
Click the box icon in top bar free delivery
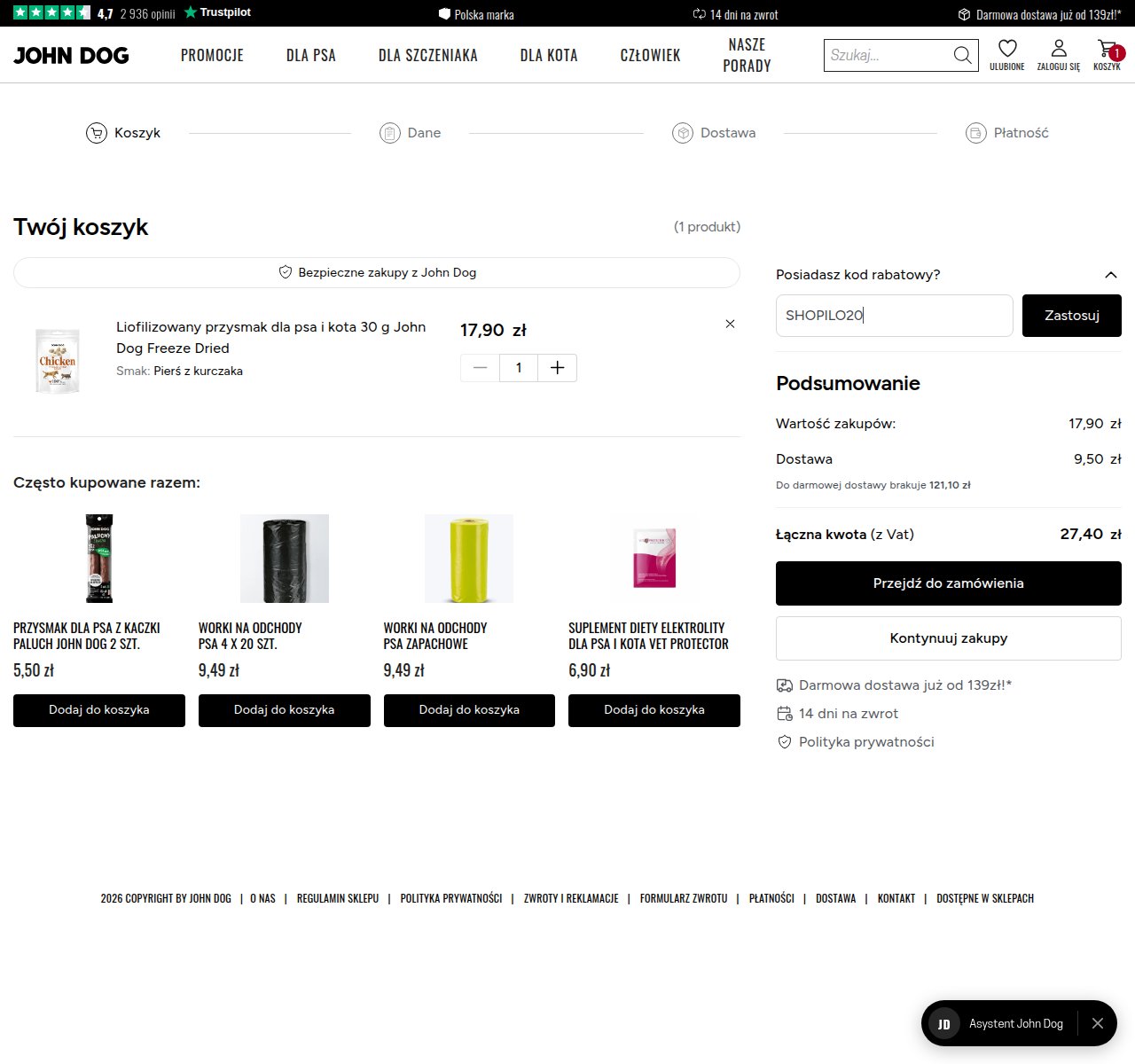(965, 14)
